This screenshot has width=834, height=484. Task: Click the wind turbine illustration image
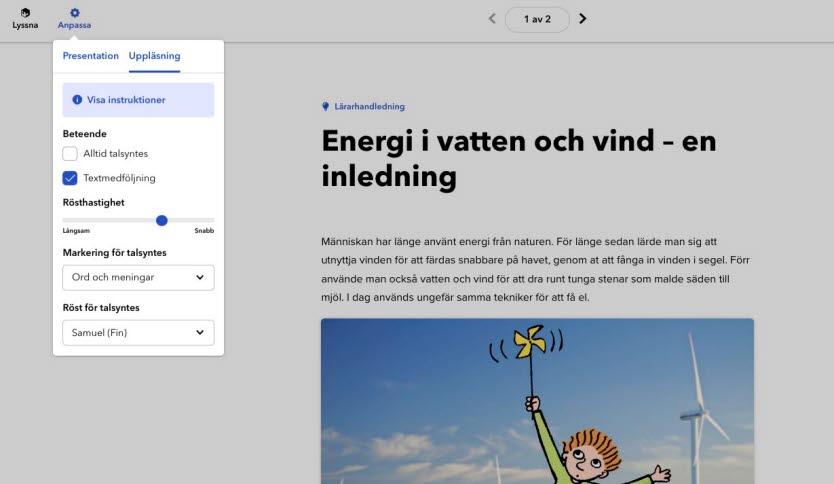537,401
